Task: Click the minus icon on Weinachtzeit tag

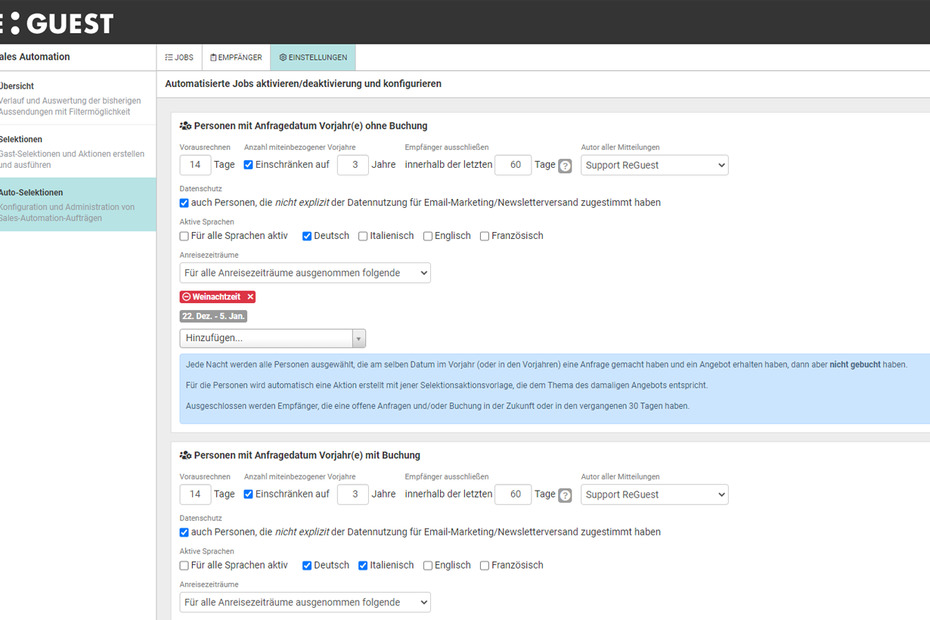Action: tap(186, 297)
